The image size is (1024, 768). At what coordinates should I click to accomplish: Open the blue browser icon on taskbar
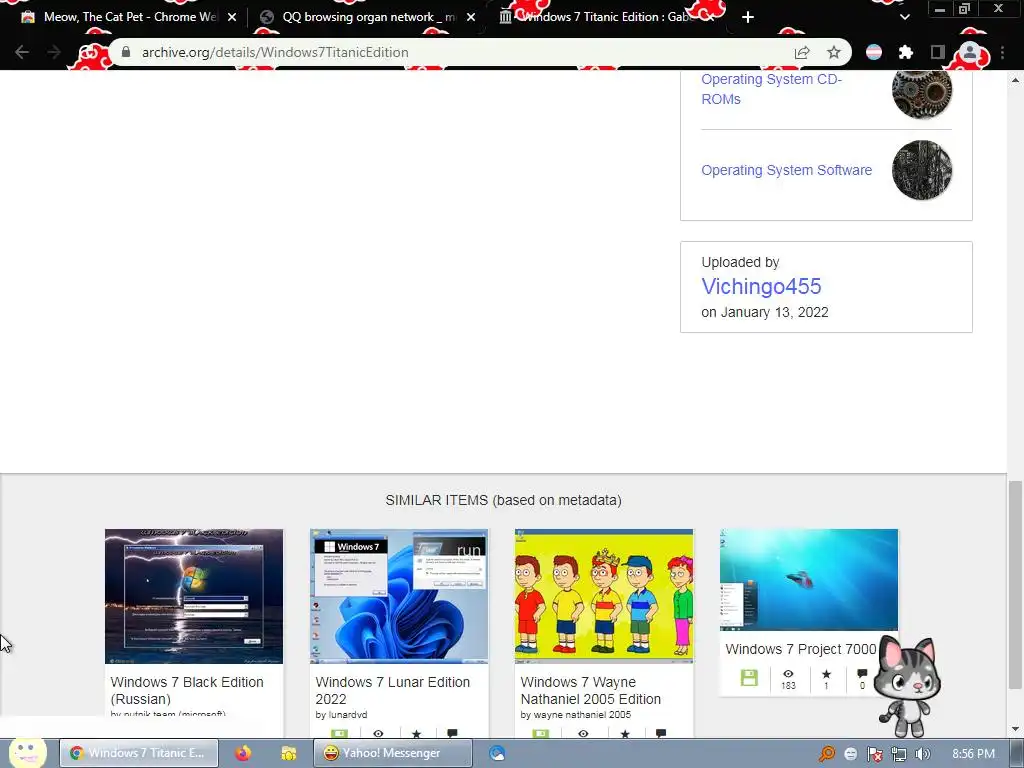pyautogui.click(x=497, y=753)
